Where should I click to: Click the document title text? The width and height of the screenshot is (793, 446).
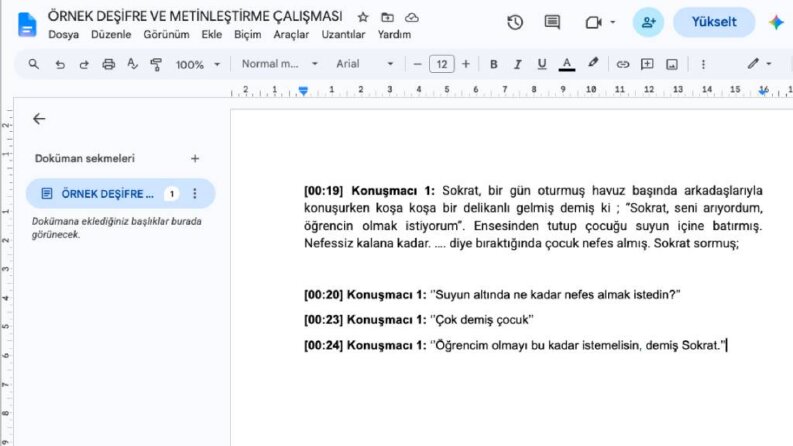[x=195, y=16]
